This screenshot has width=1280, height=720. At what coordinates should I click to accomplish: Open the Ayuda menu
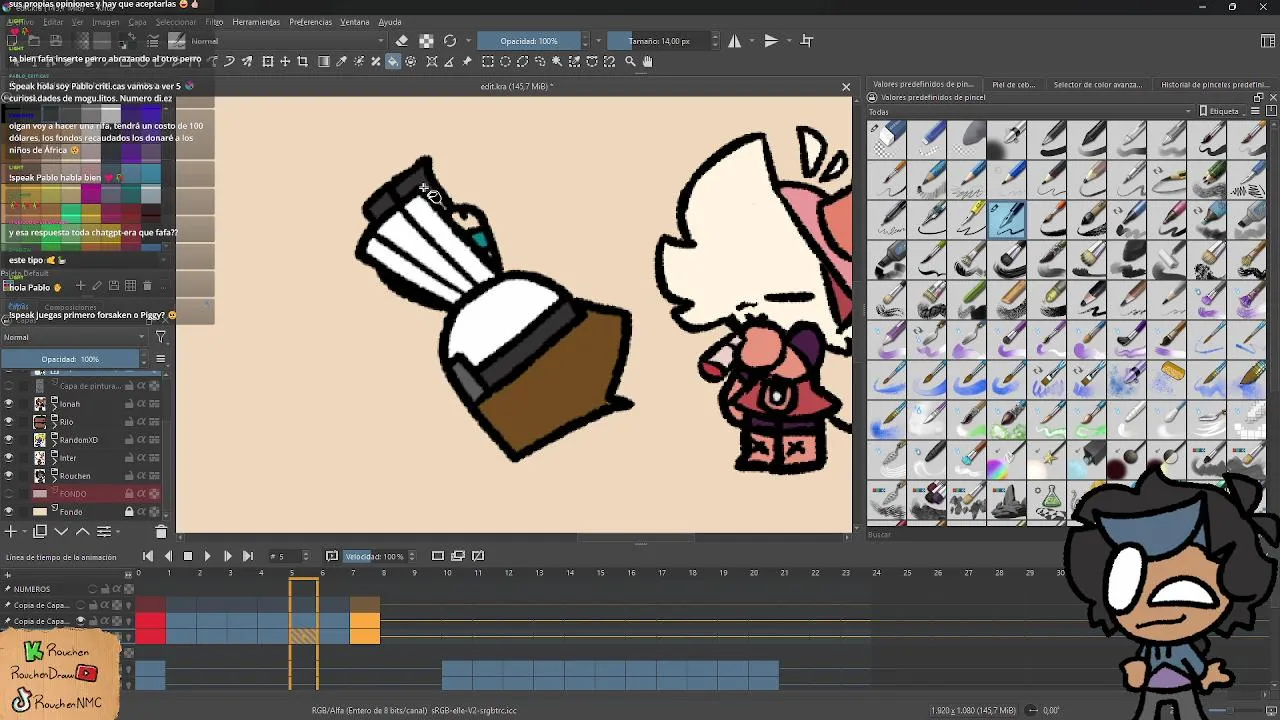click(x=390, y=22)
